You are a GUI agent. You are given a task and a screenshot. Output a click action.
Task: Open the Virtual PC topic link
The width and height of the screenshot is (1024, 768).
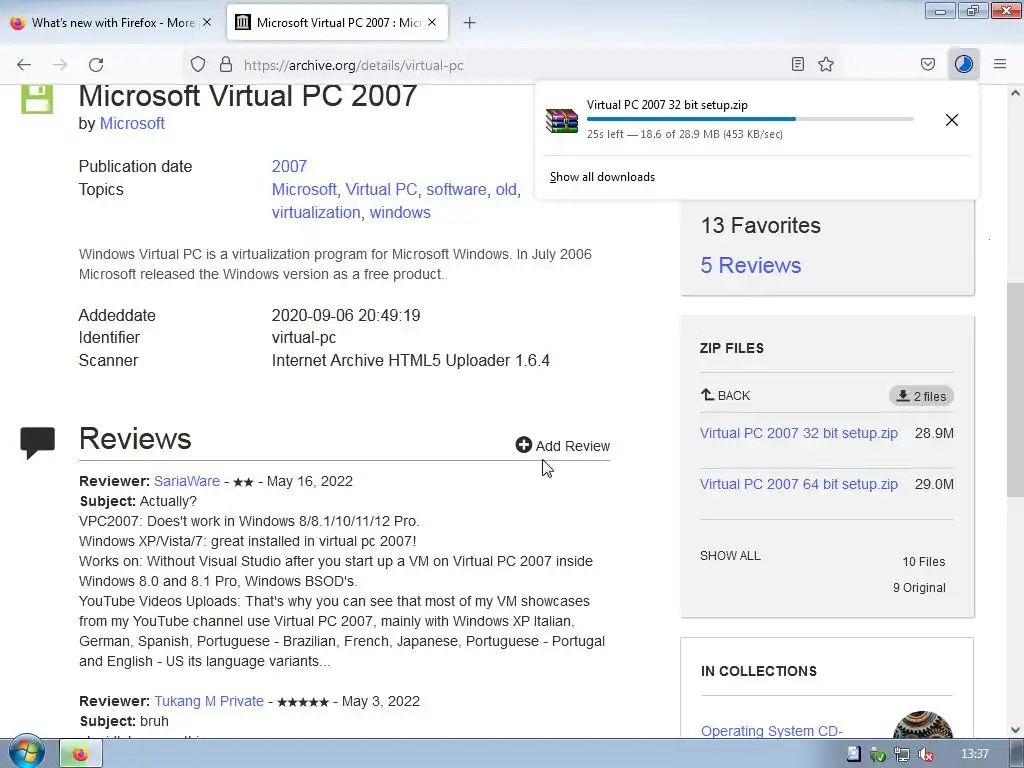click(381, 189)
